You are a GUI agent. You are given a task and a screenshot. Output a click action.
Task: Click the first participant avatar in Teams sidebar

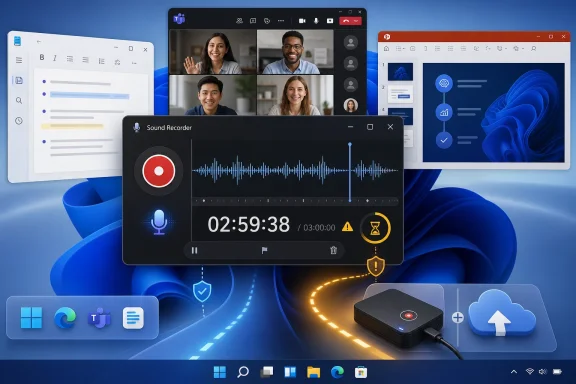tap(351, 43)
